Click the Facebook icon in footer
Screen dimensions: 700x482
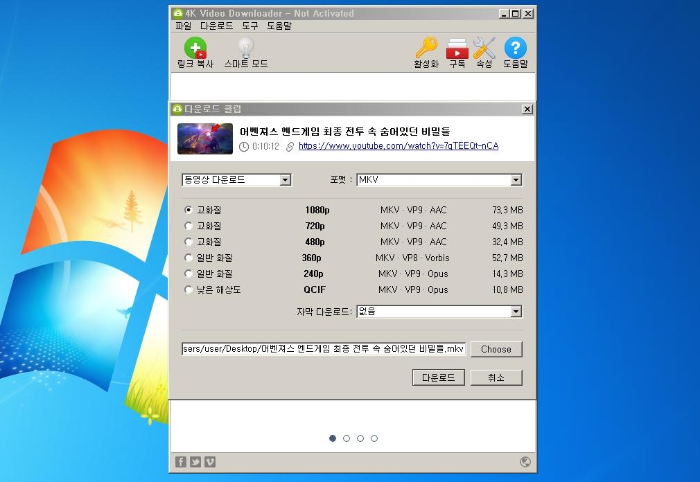point(180,462)
